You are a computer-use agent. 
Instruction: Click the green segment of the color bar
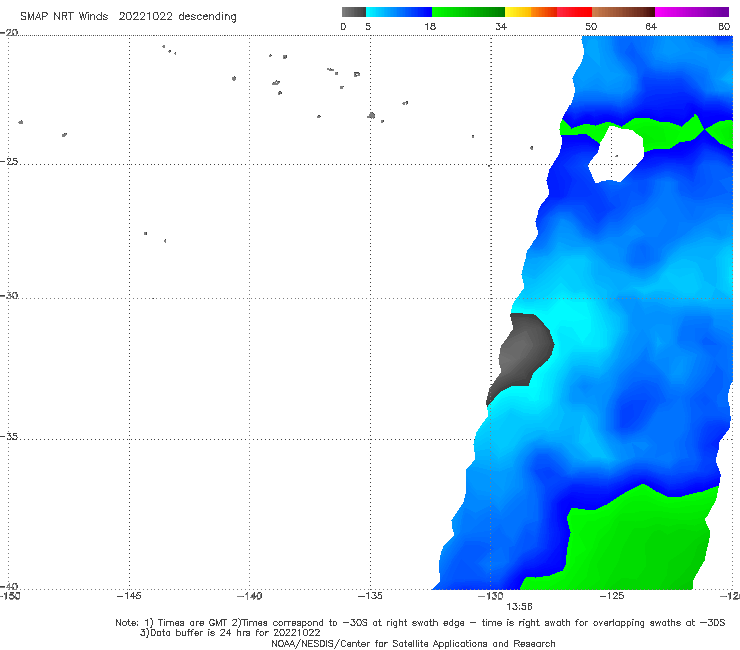coord(468,12)
